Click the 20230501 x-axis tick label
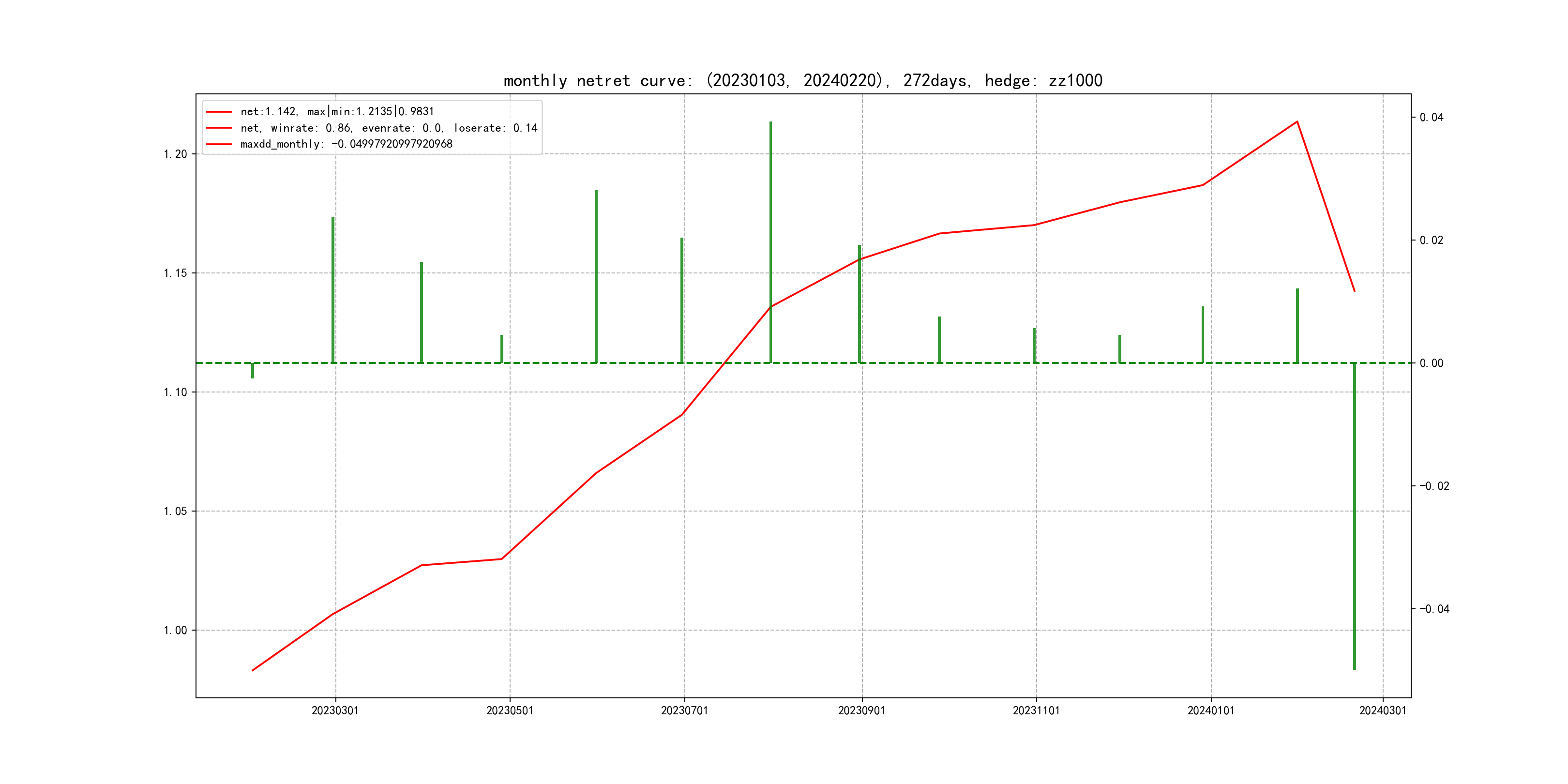This screenshot has width=1568, height=784. click(510, 711)
